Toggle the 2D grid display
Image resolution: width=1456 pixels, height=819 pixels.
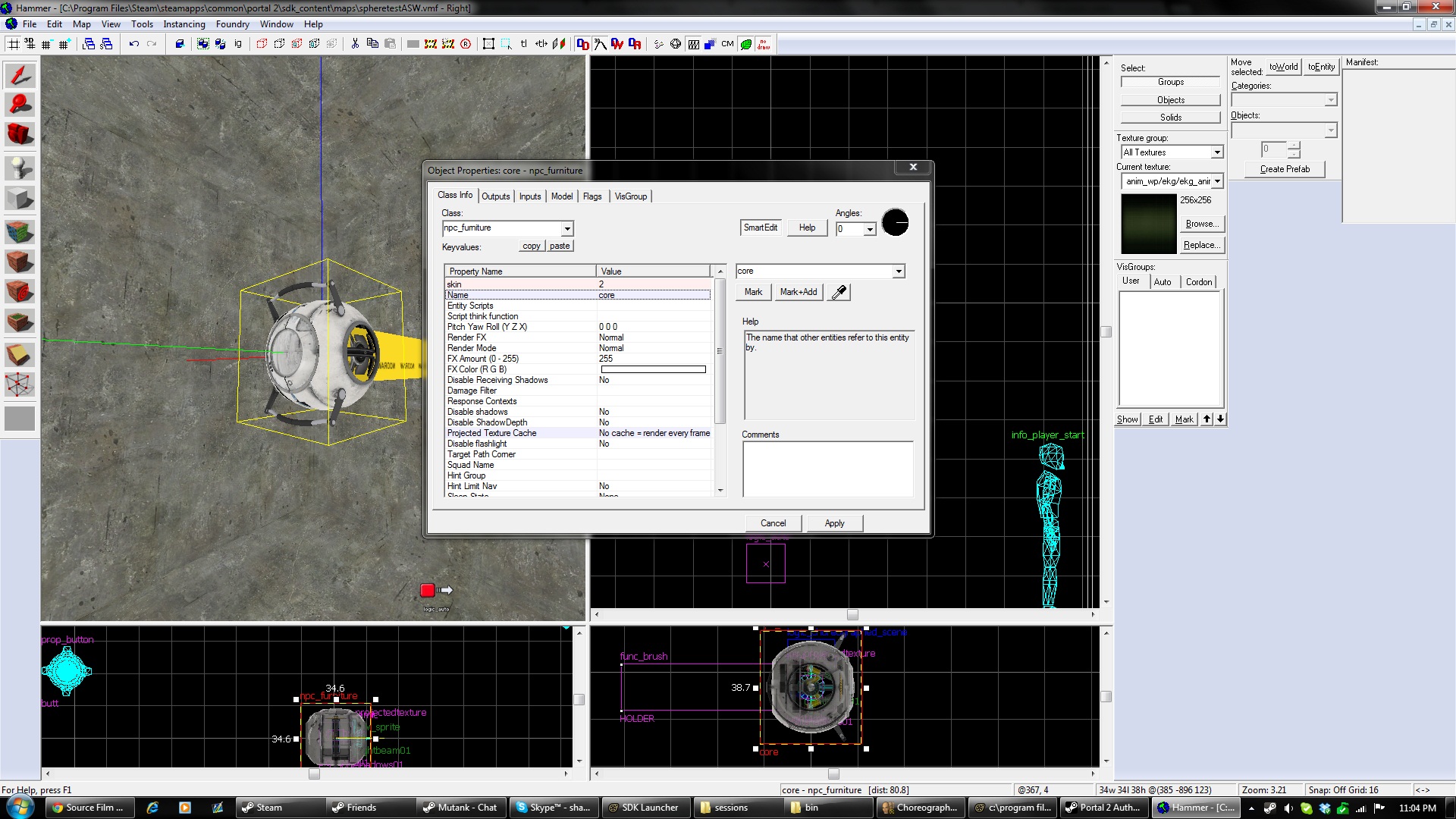(14, 44)
